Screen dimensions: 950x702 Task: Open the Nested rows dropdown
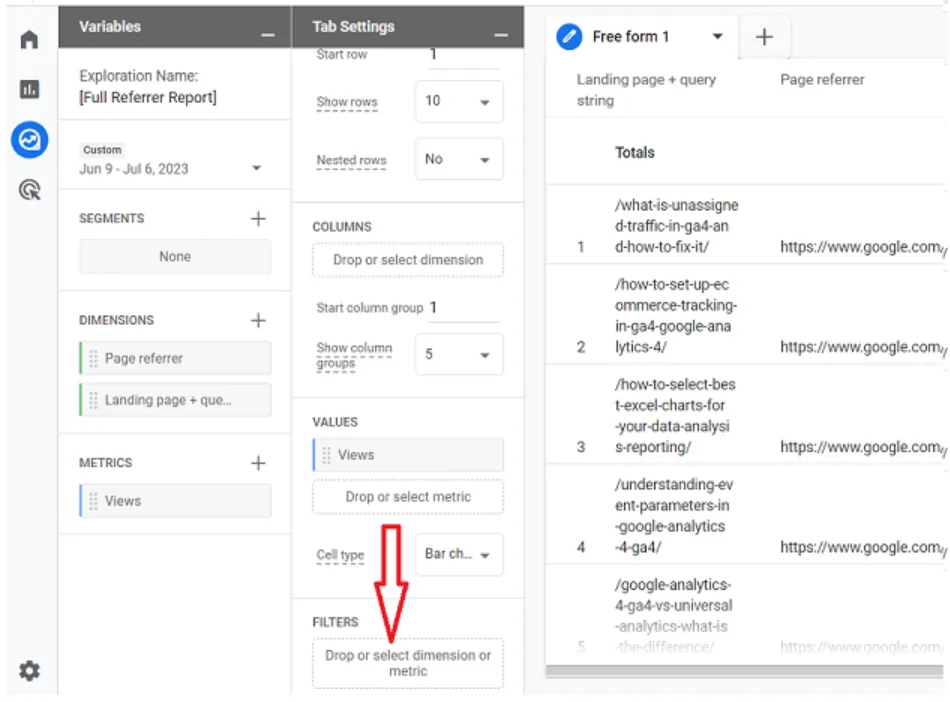[459, 159]
